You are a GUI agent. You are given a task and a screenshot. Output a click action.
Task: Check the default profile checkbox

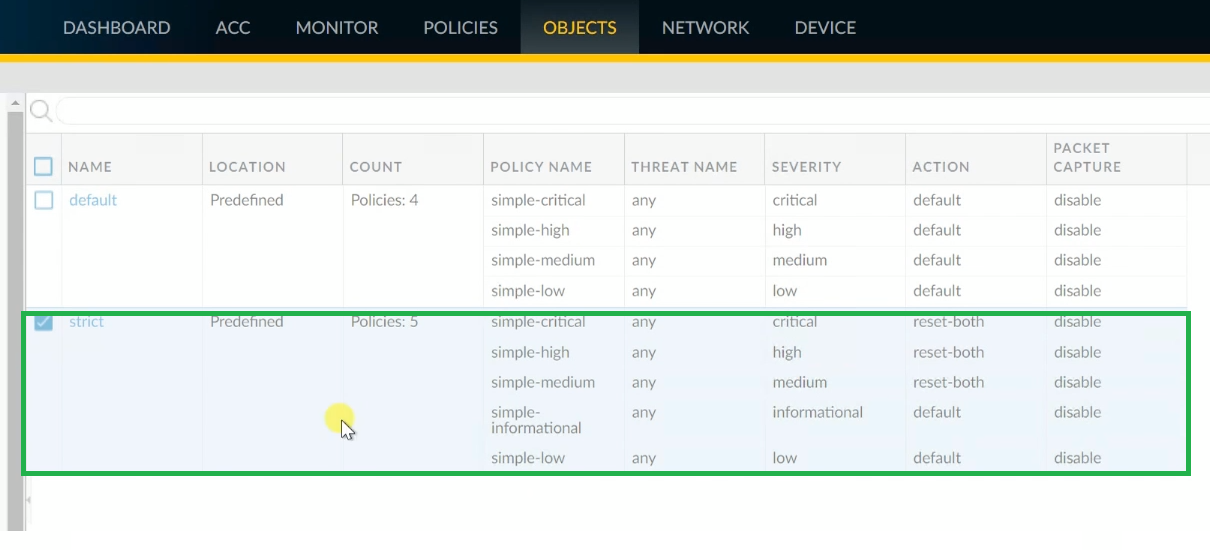point(44,200)
